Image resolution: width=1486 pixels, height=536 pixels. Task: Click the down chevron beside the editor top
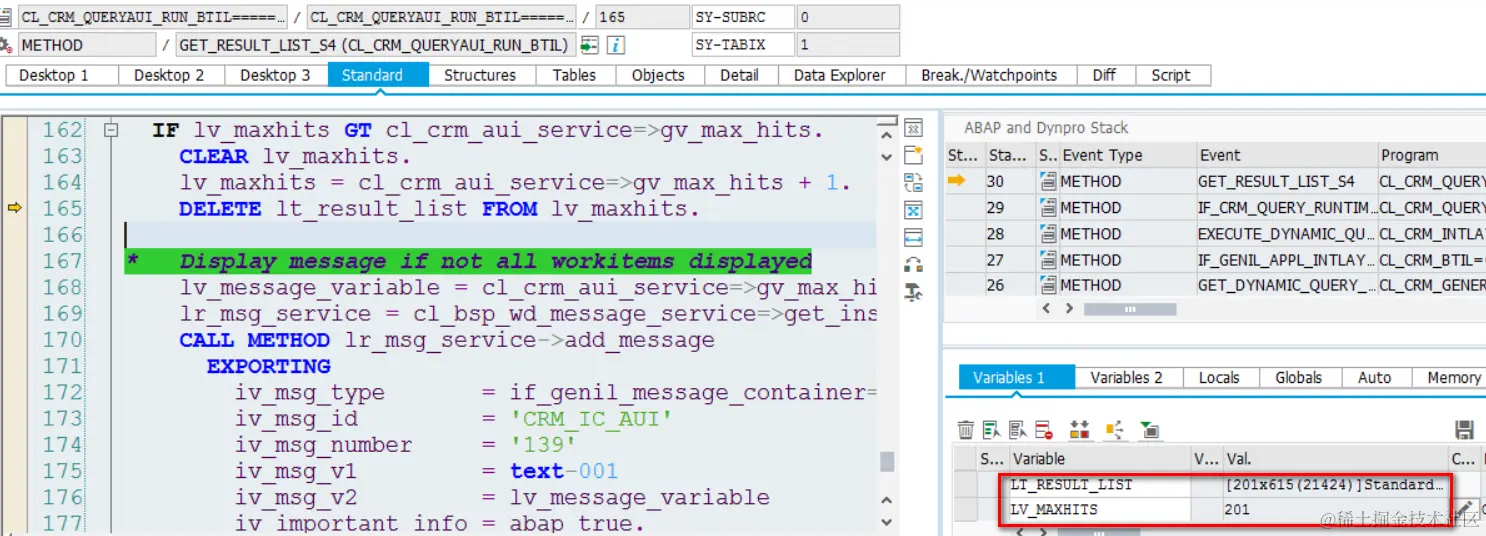click(886, 157)
